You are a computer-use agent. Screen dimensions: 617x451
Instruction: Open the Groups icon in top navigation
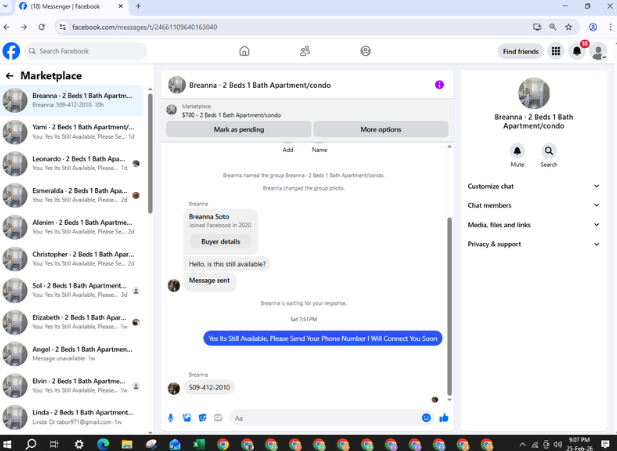tap(366, 51)
